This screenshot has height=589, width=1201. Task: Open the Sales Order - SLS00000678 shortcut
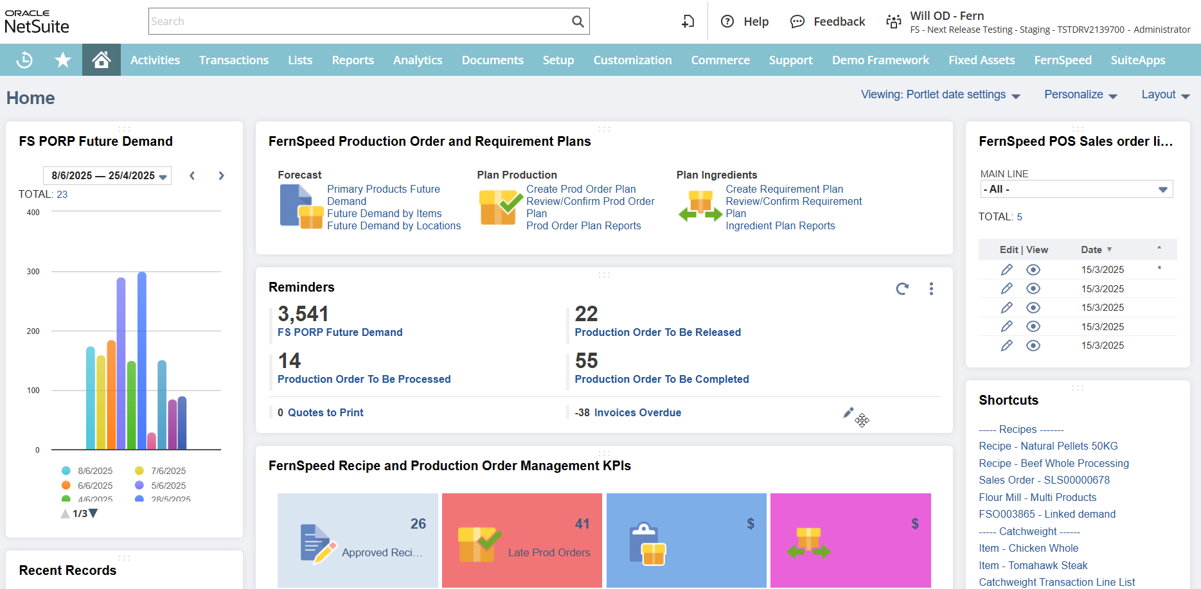1044,480
